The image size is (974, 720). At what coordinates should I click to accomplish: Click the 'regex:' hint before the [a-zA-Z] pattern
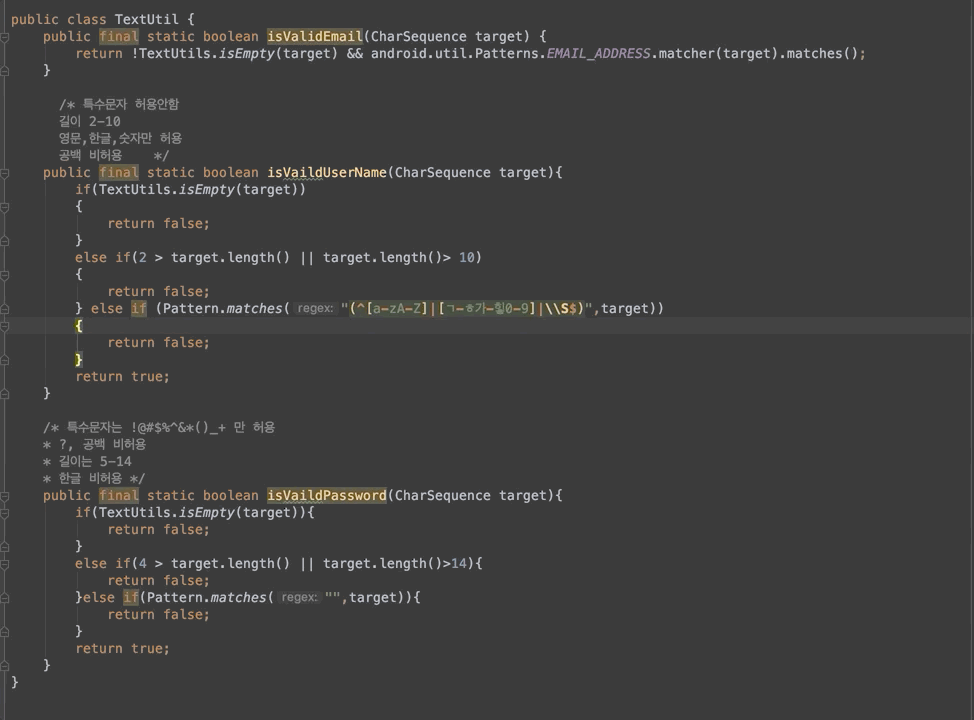click(315, 308)
